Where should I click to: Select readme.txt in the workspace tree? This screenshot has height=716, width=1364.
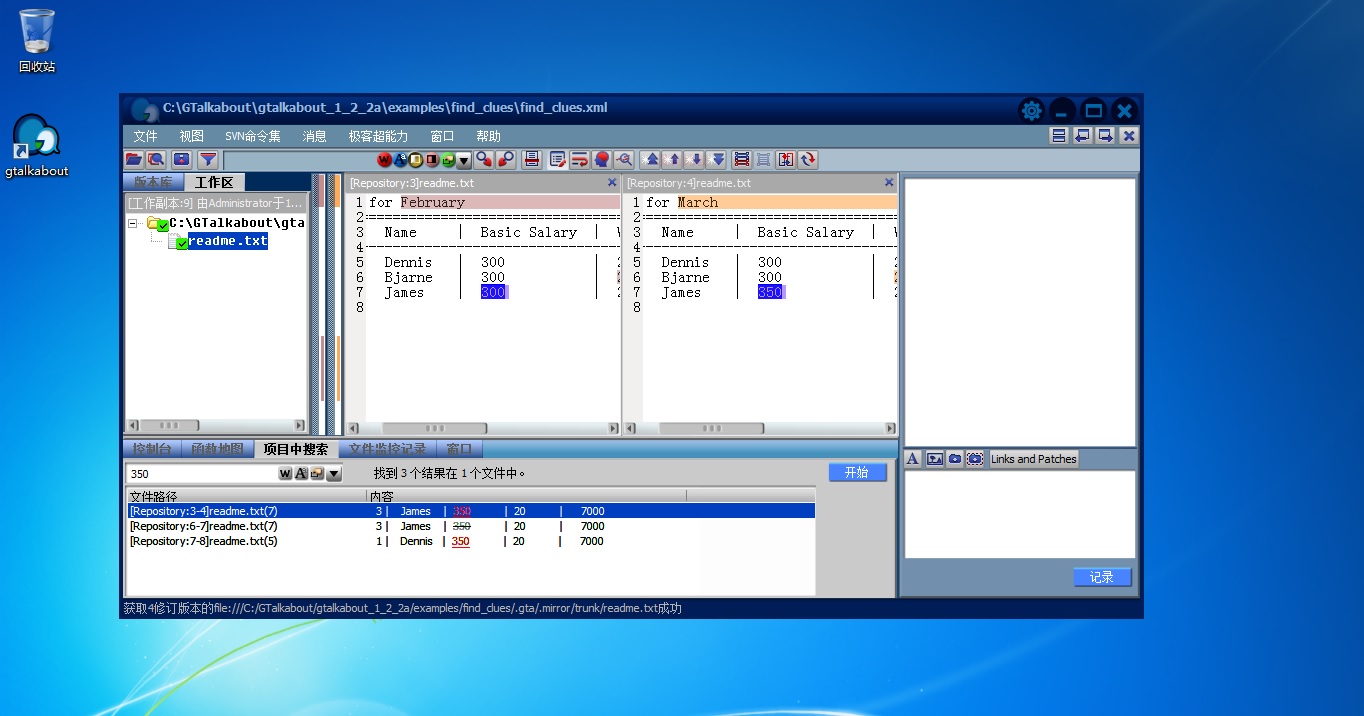[228, 241]
